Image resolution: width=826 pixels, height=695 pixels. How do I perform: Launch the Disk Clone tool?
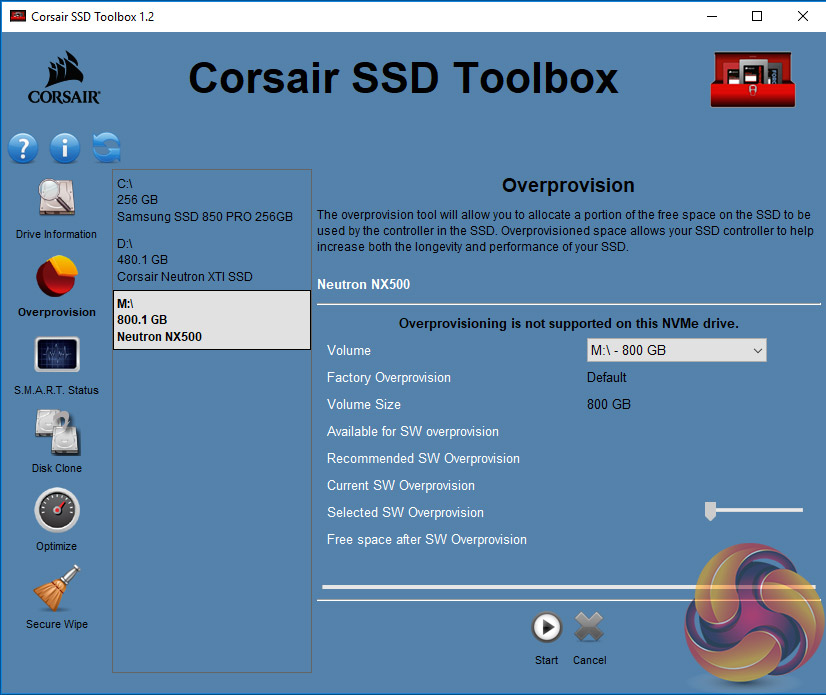coord(56,435)
